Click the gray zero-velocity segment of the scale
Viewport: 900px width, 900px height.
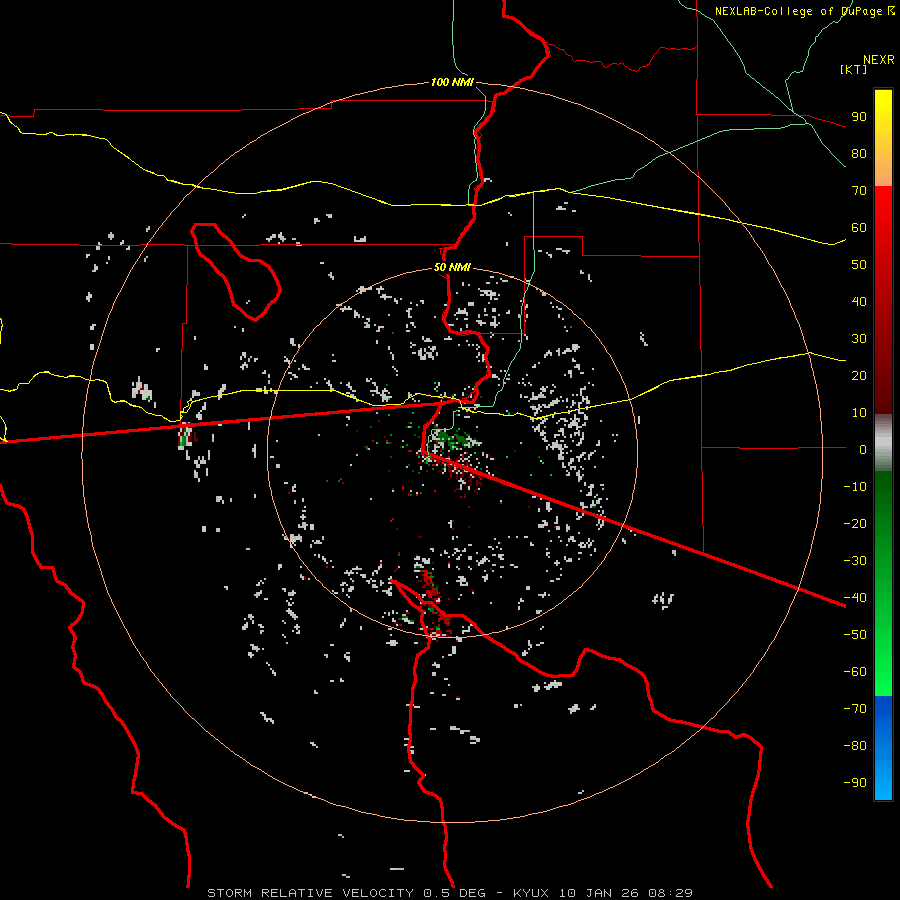883,443
